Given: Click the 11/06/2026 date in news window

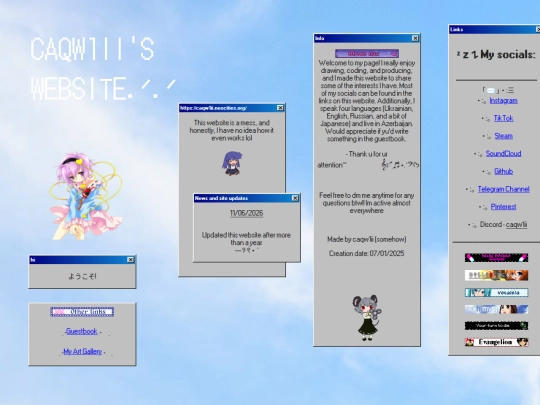Looking at the screenshot, I should (247, 213).
